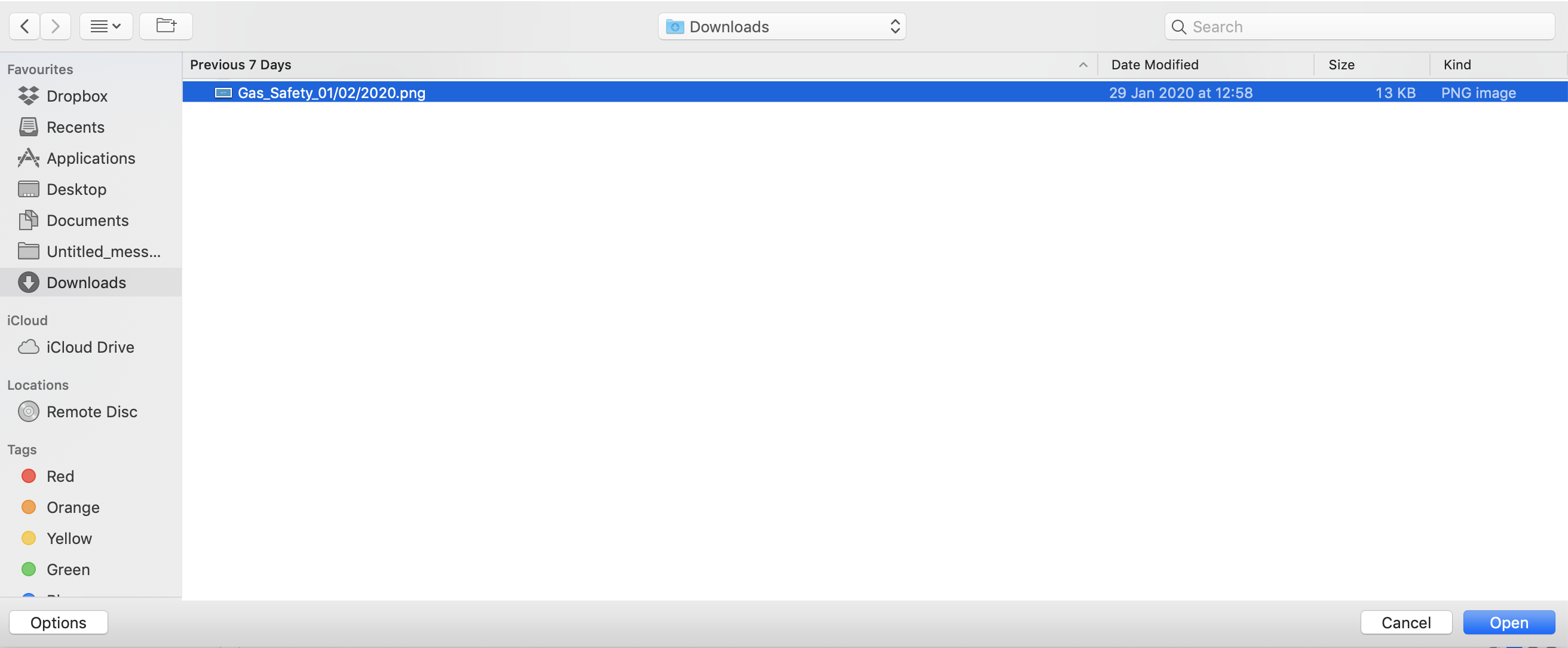This screenshot has height=648, width=1568.
Task: Select the Green tag
Action: (68, 569)
